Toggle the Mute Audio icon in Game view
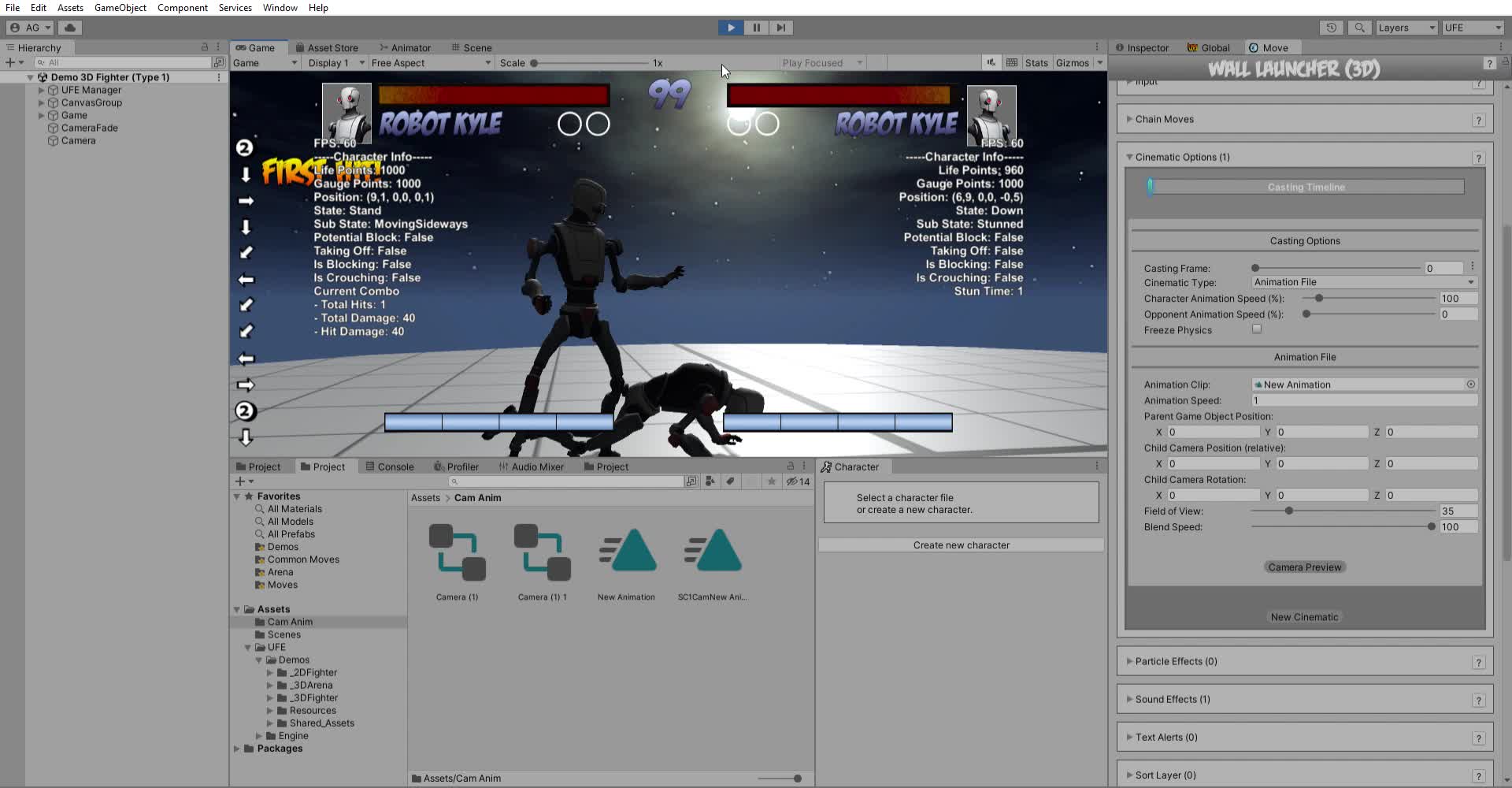Image resolution: width=1512 pixels, height=788 pixels. (991, 62)
